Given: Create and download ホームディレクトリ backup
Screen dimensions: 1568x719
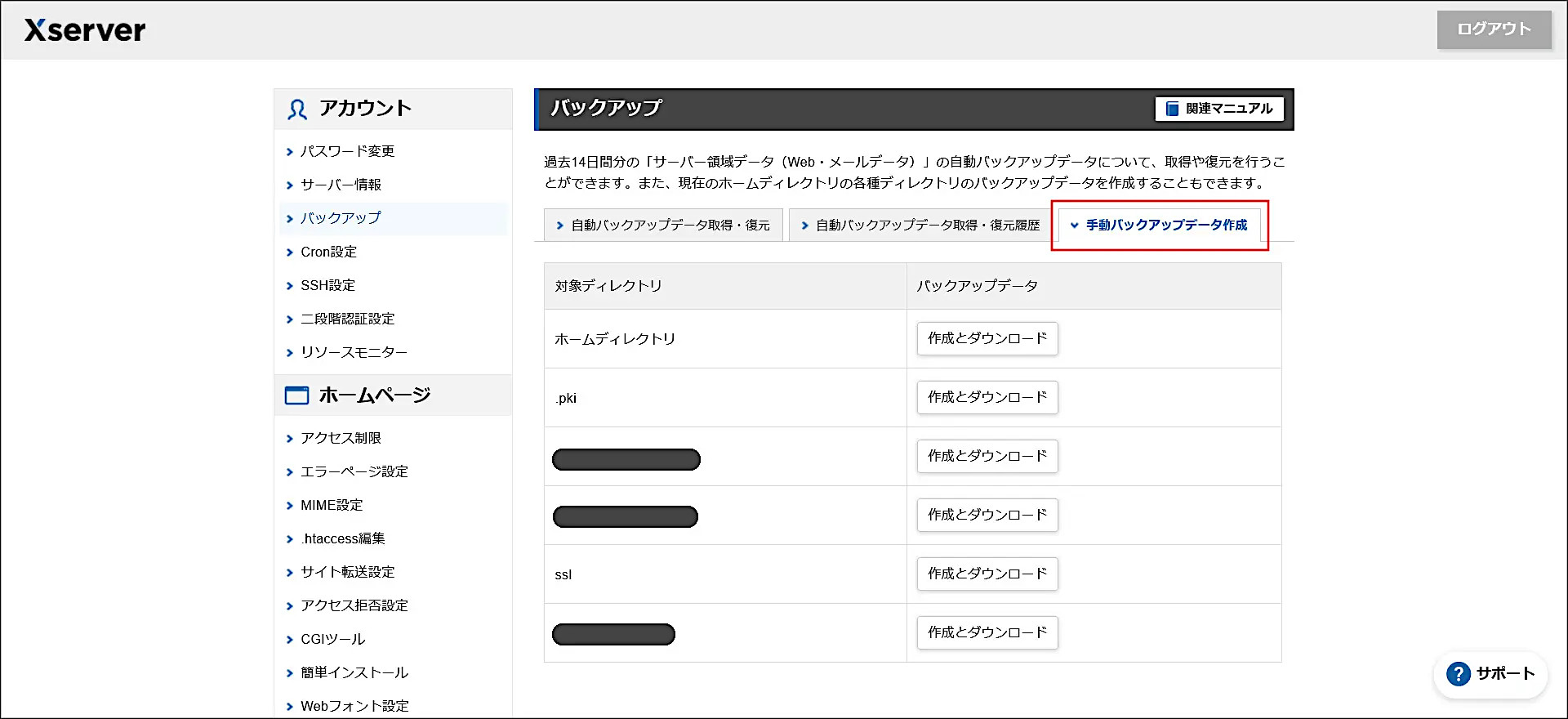Looking at the screenshot, I should [x=987, y=338].
